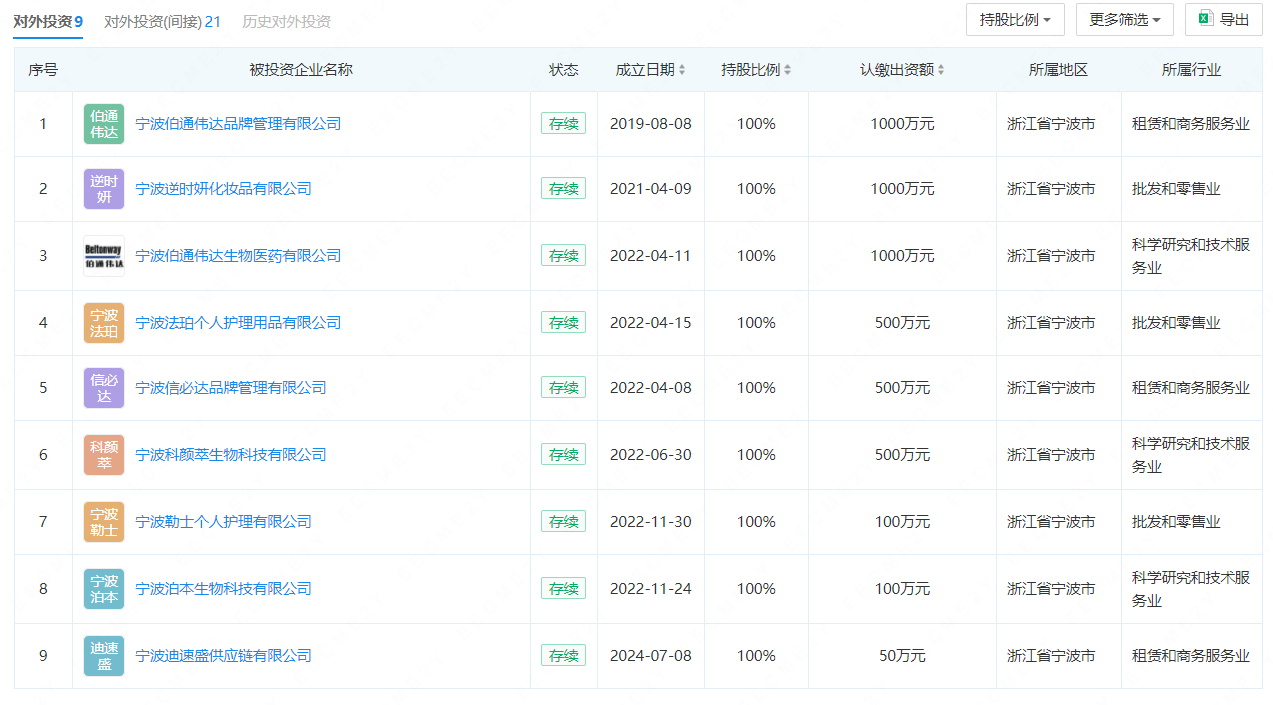Image resolution: width=1273 pixels, height=705 pixels.
Task: Click 科学研究和技术服务业 industry for 宁波泊本生物科技
Action: [1191, 589]
